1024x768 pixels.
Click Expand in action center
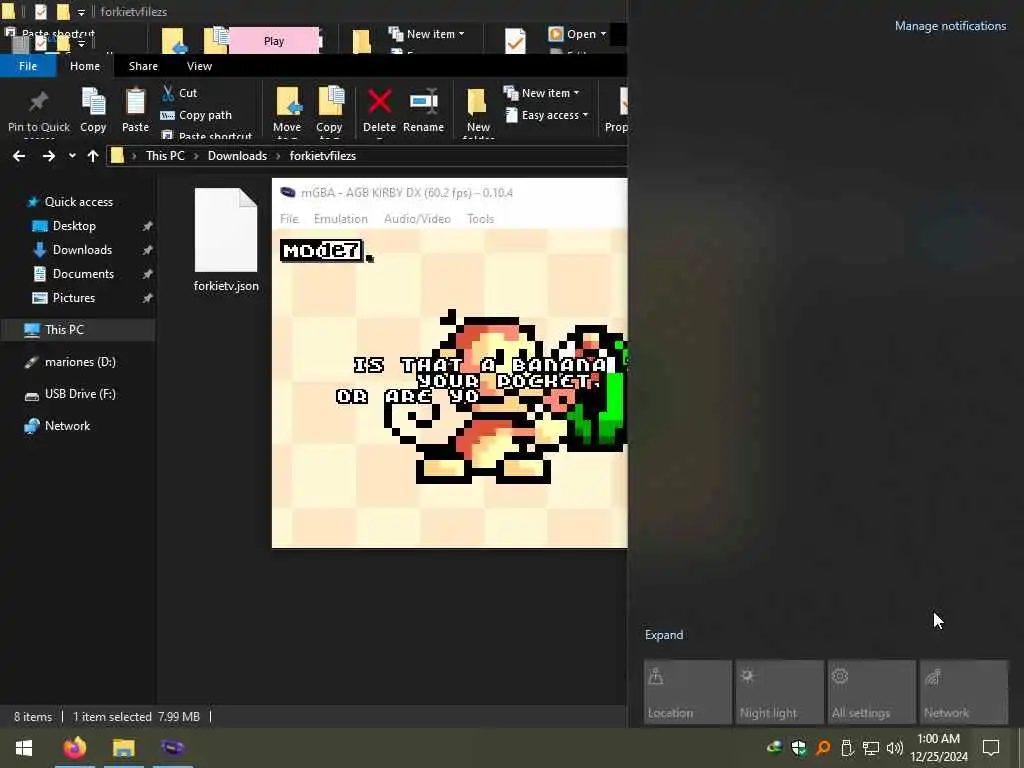pos(664,635)
